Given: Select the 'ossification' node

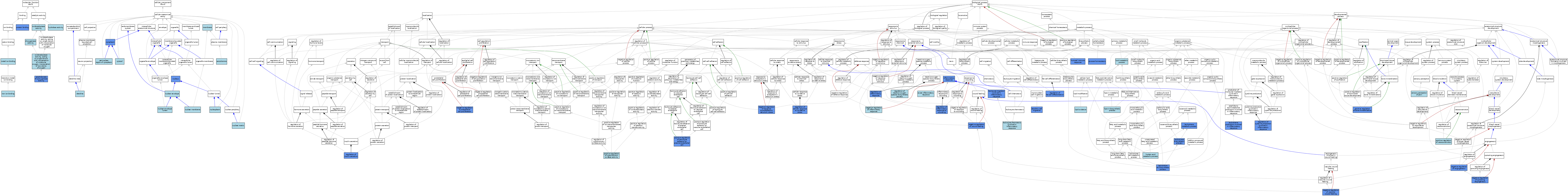Looking at the screenshot, I should [1363, 42].
